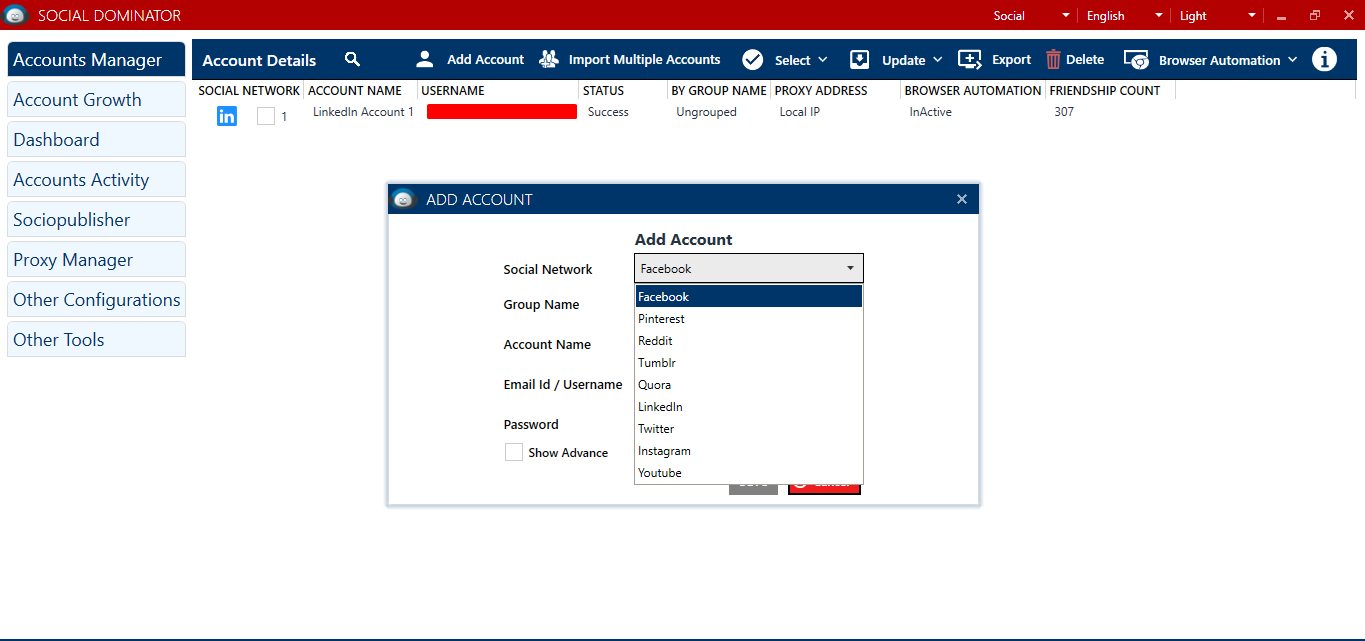Click the Account Details heading
The width and height of the screenshot is (1365, 641).
point(259,60)
